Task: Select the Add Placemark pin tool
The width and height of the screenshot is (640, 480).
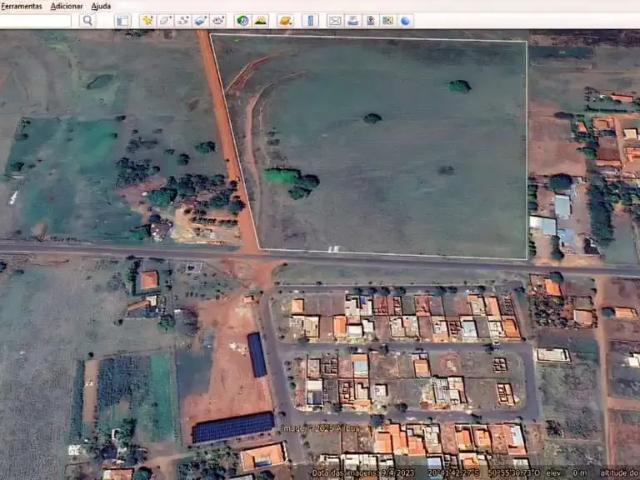Action: click(148, 20)
